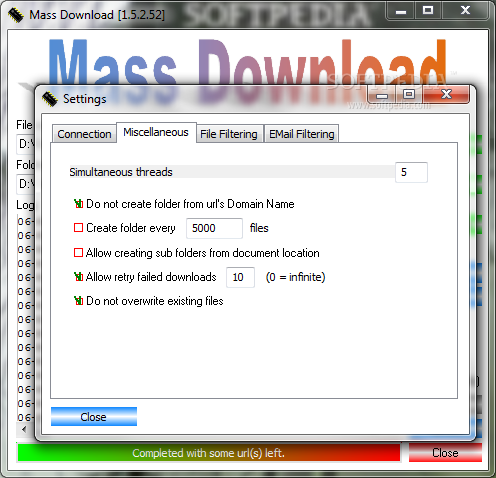The height and width of the screenshot is (478, 496).
Task: Maximize the Settings dialog
Action: (x=409, y=95)
